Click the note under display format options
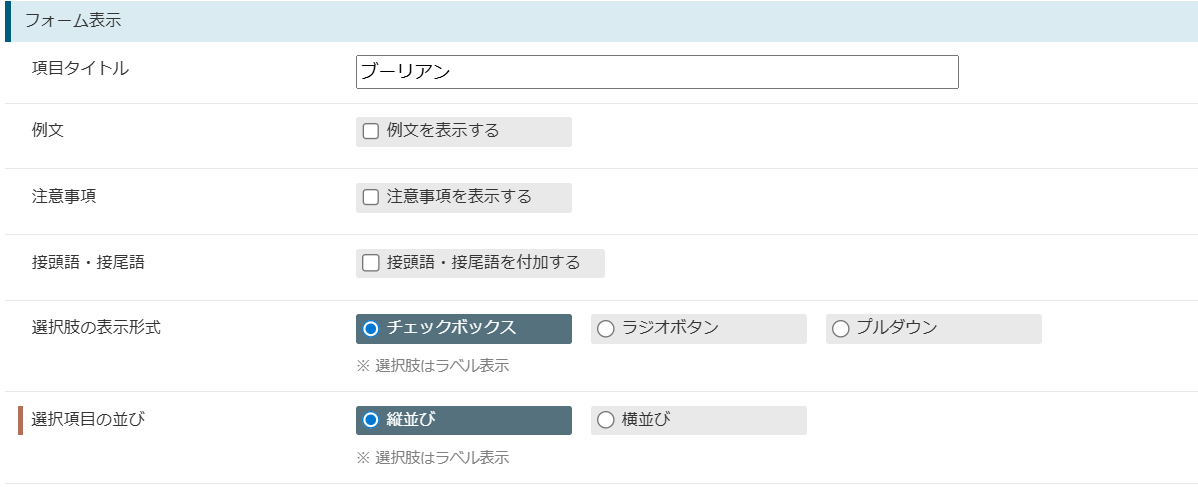 click(432, 365)
